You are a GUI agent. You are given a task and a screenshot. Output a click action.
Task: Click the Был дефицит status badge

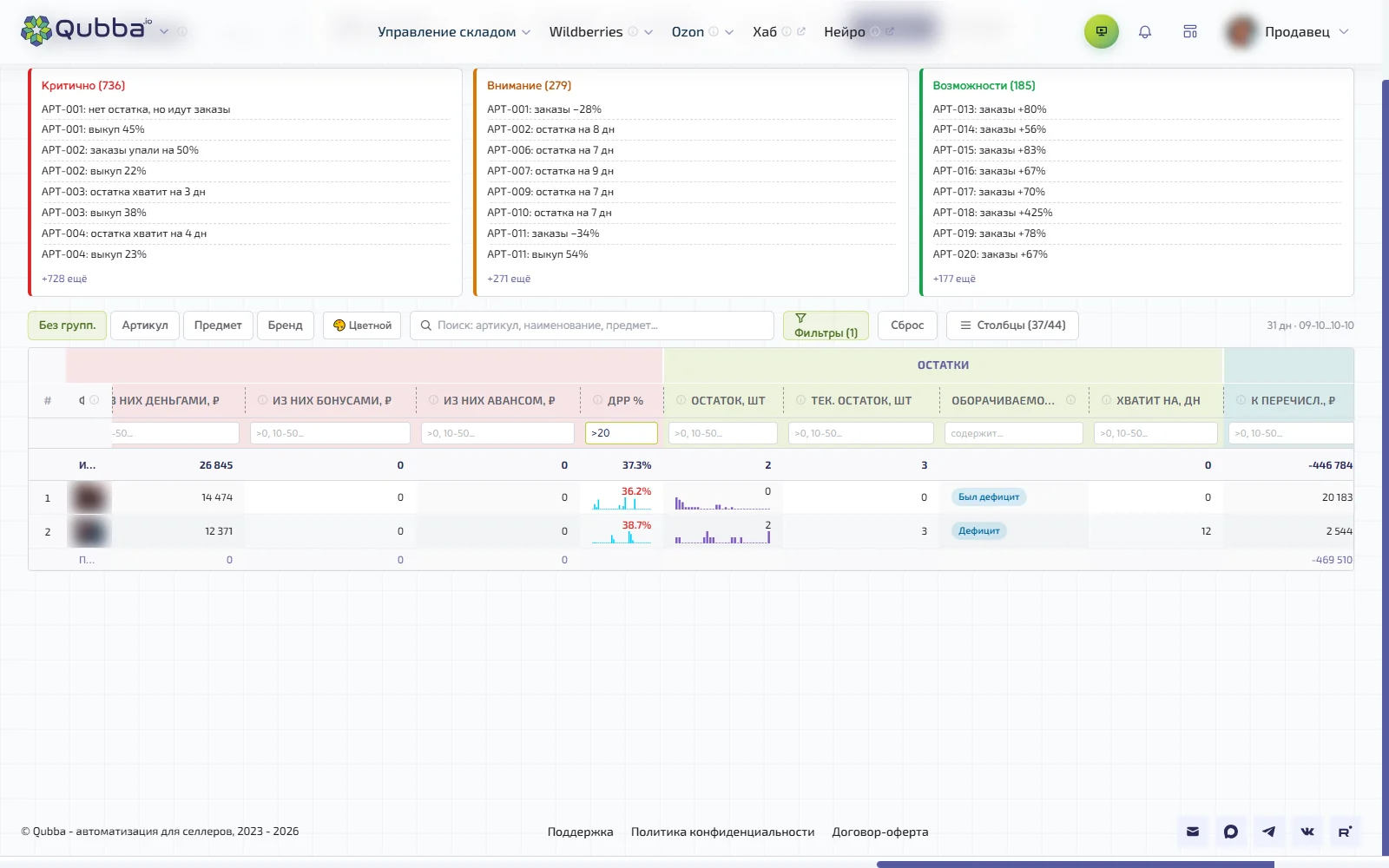tap(989, 497)
